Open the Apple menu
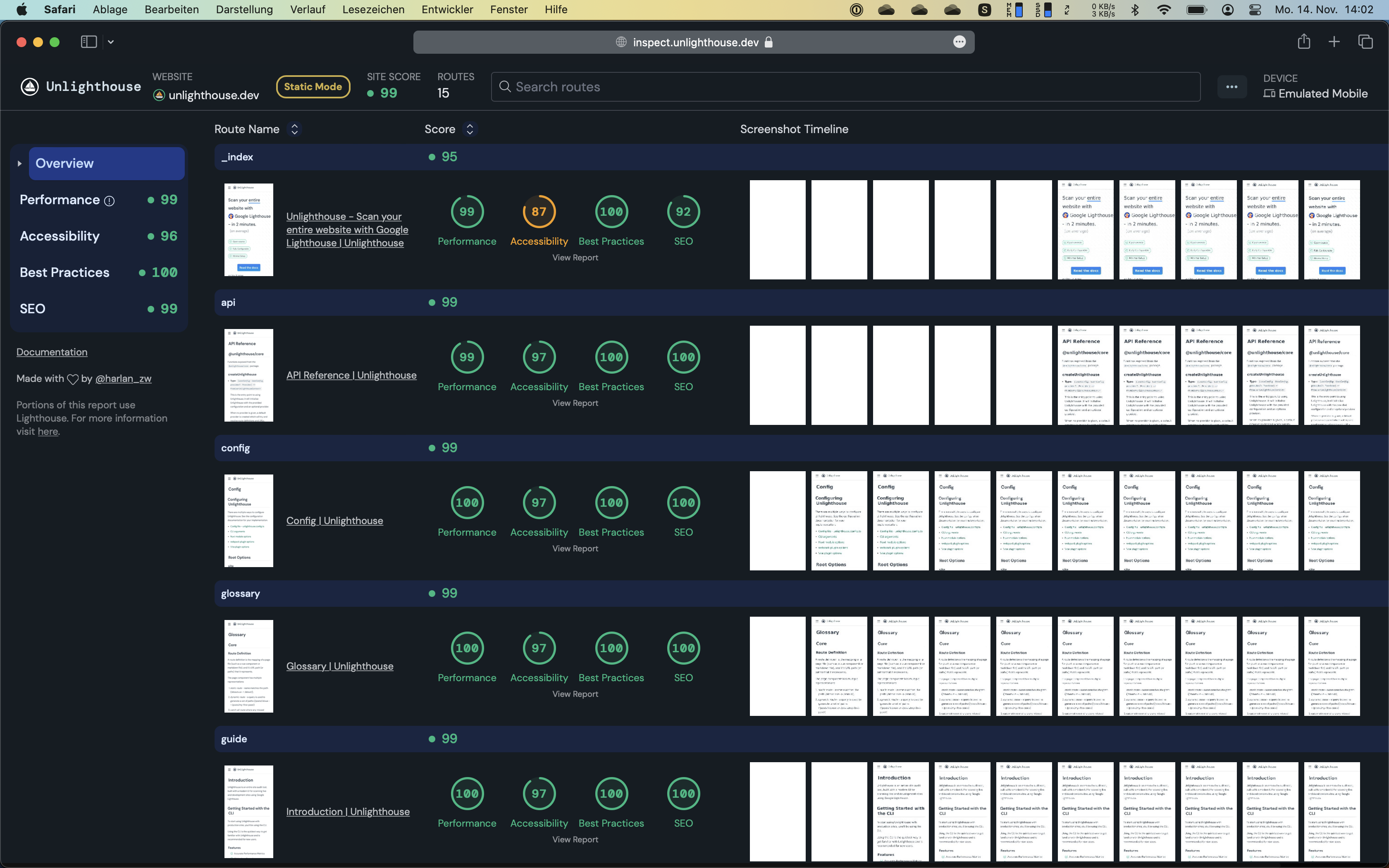 coord(22,10)
